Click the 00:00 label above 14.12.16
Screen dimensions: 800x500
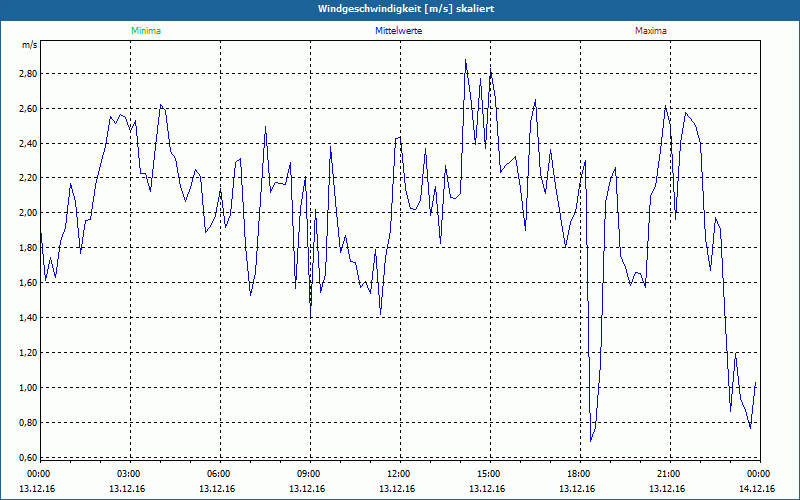(x=758, y=474)
